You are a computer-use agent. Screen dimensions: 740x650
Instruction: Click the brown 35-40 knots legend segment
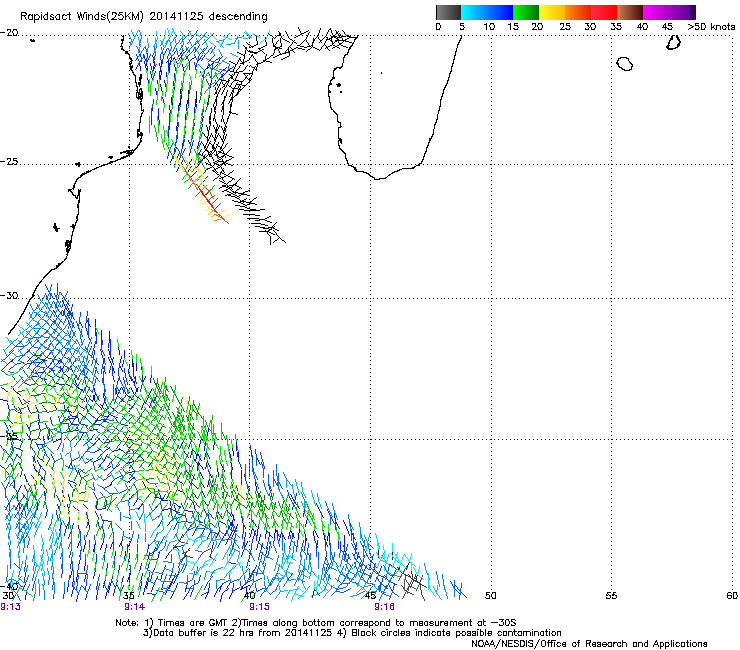click(630, 12)
